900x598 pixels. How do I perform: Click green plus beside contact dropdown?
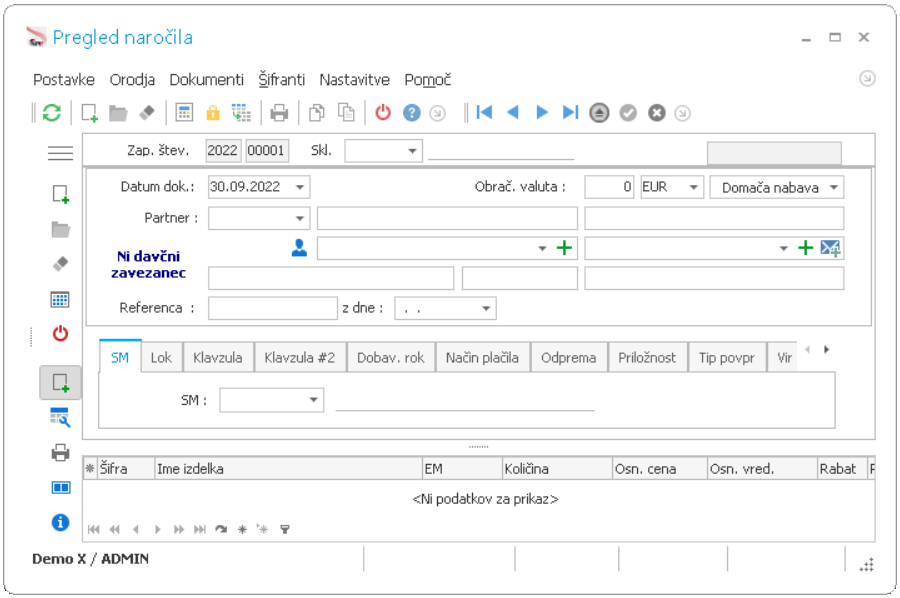click(x=564, y=248)
